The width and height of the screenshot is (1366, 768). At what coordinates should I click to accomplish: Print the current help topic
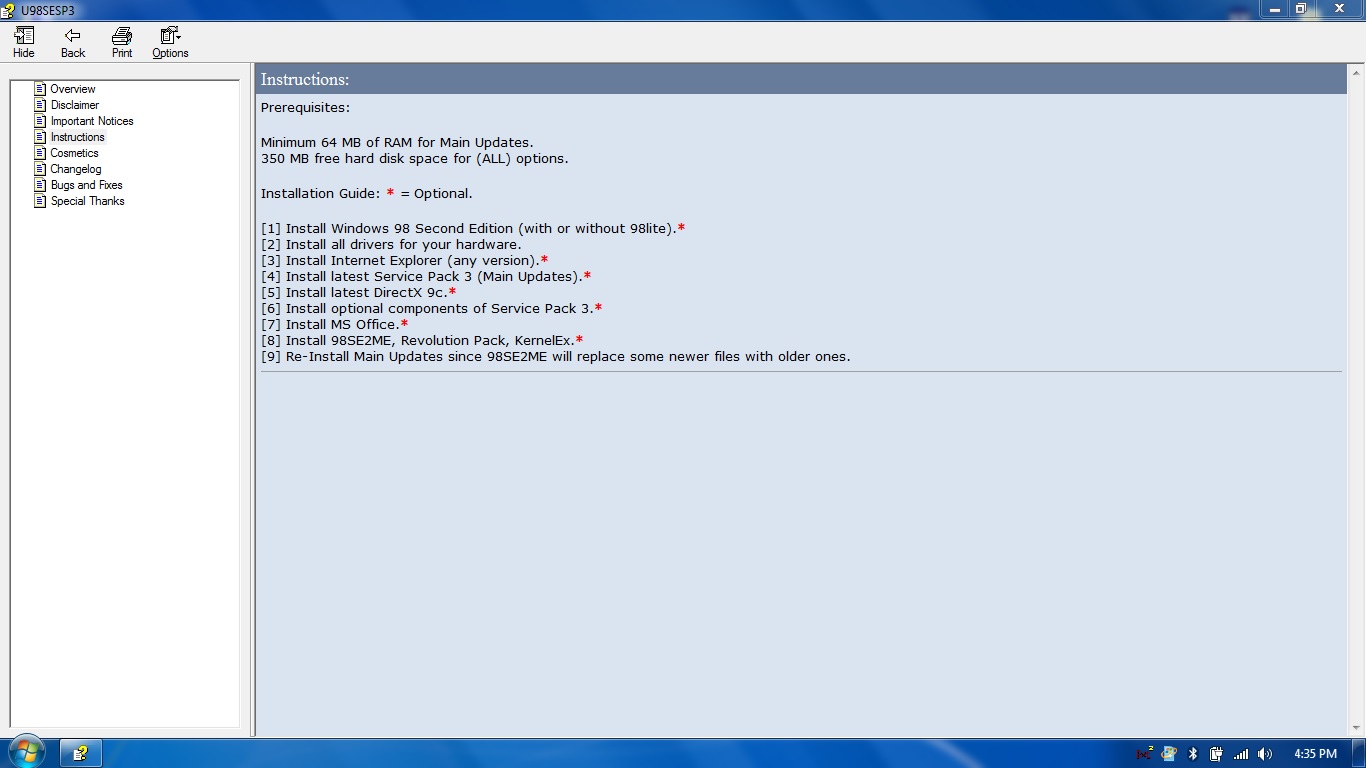point(122,42)
